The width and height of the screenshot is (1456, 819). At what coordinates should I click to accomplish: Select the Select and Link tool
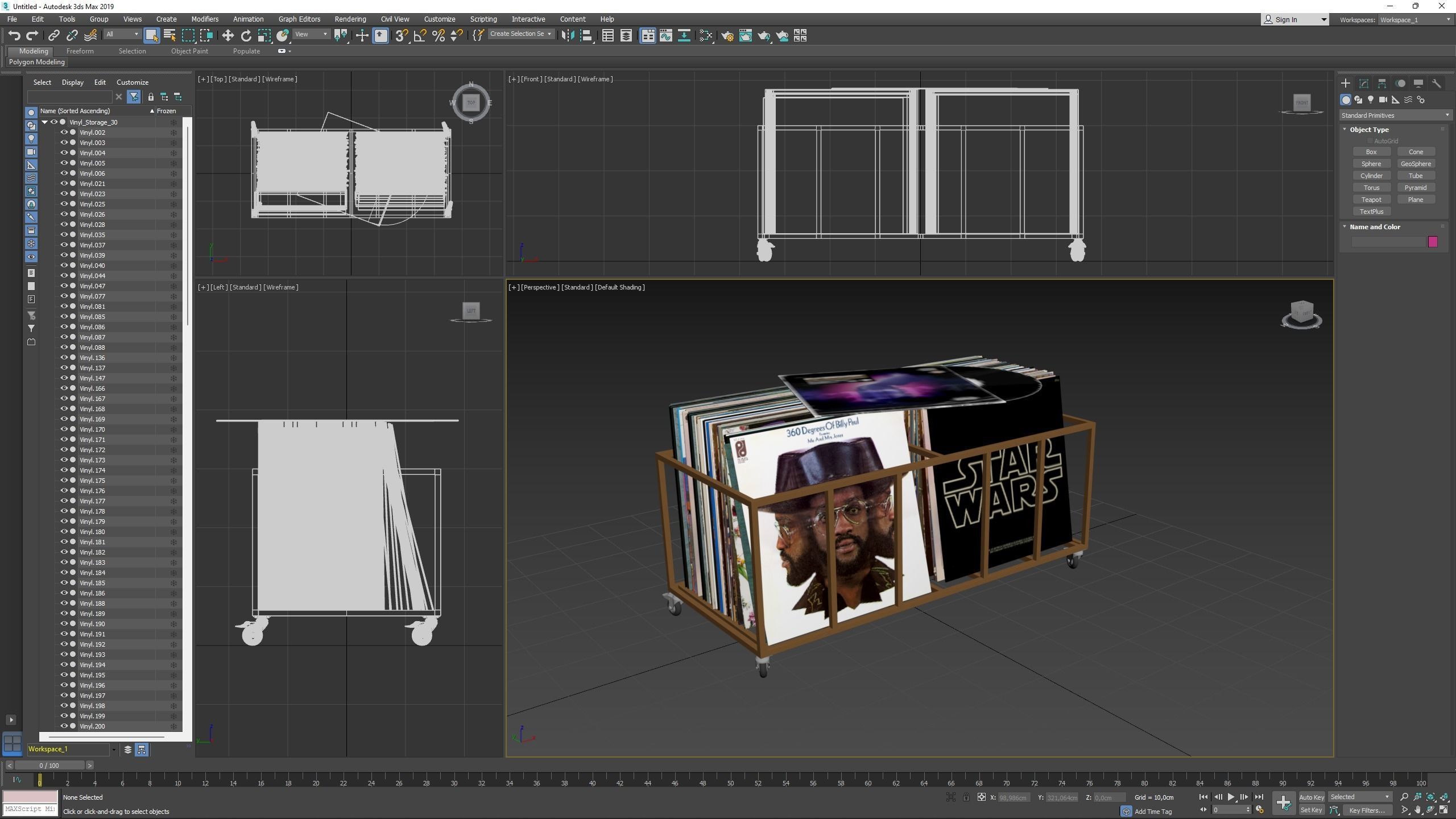[53, 36]
